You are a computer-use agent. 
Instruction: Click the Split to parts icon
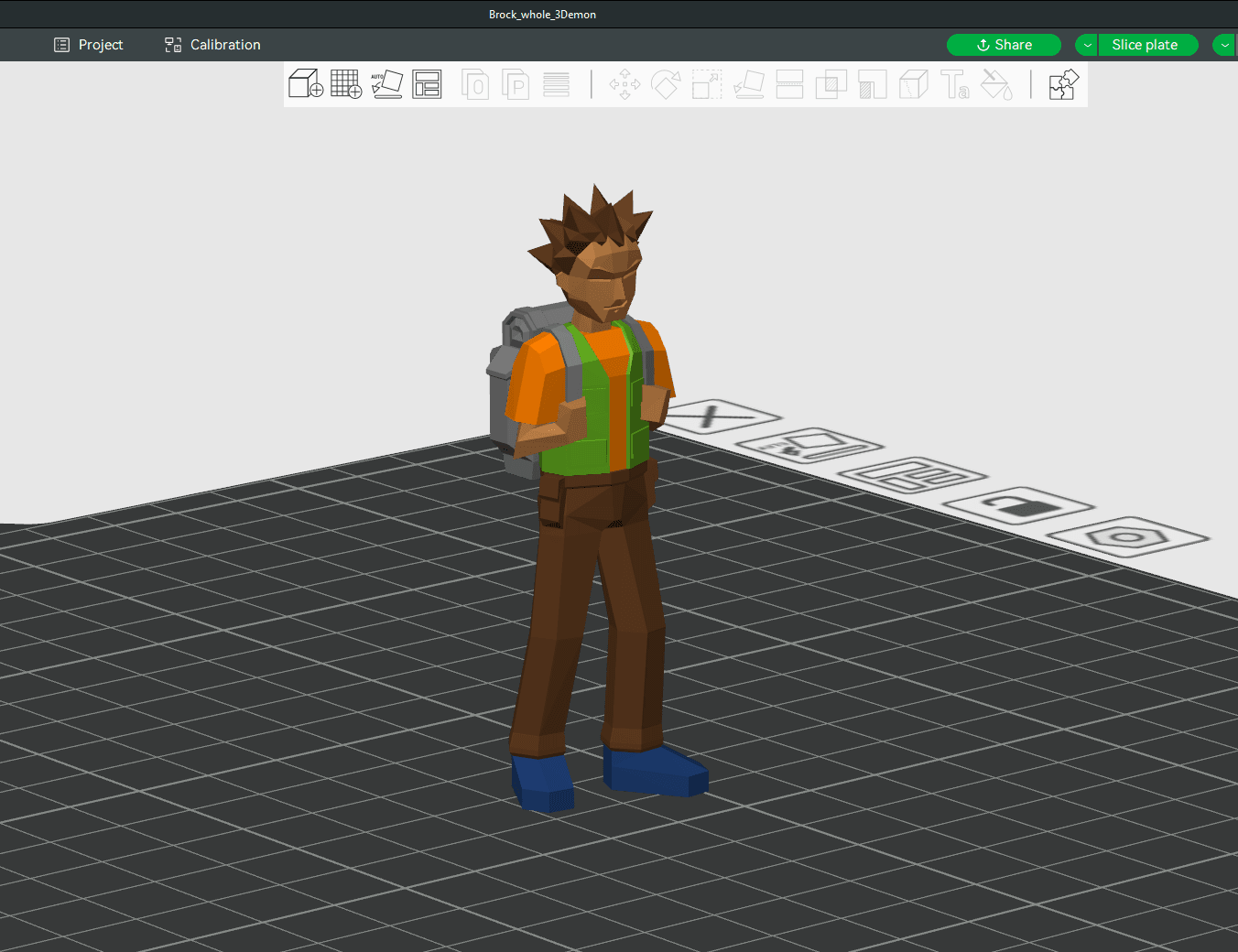coord(516,84)
